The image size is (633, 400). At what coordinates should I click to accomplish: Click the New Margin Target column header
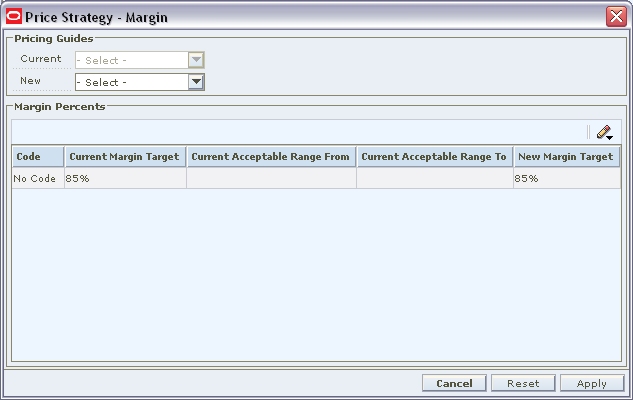pyautogui.click(x=567, y=157)
